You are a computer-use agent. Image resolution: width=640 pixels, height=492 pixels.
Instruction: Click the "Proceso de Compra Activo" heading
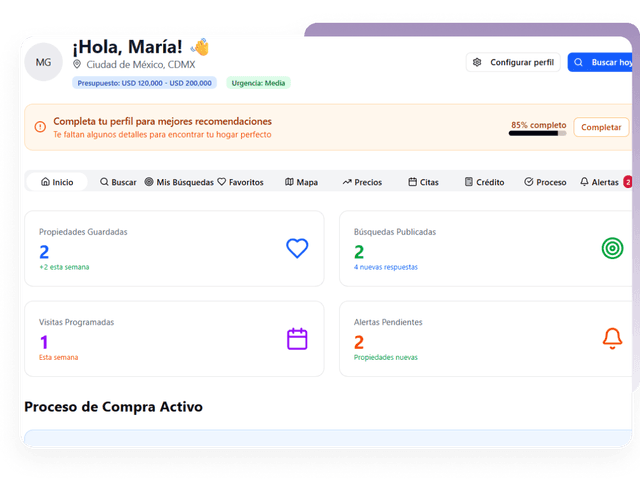[113, 407]
